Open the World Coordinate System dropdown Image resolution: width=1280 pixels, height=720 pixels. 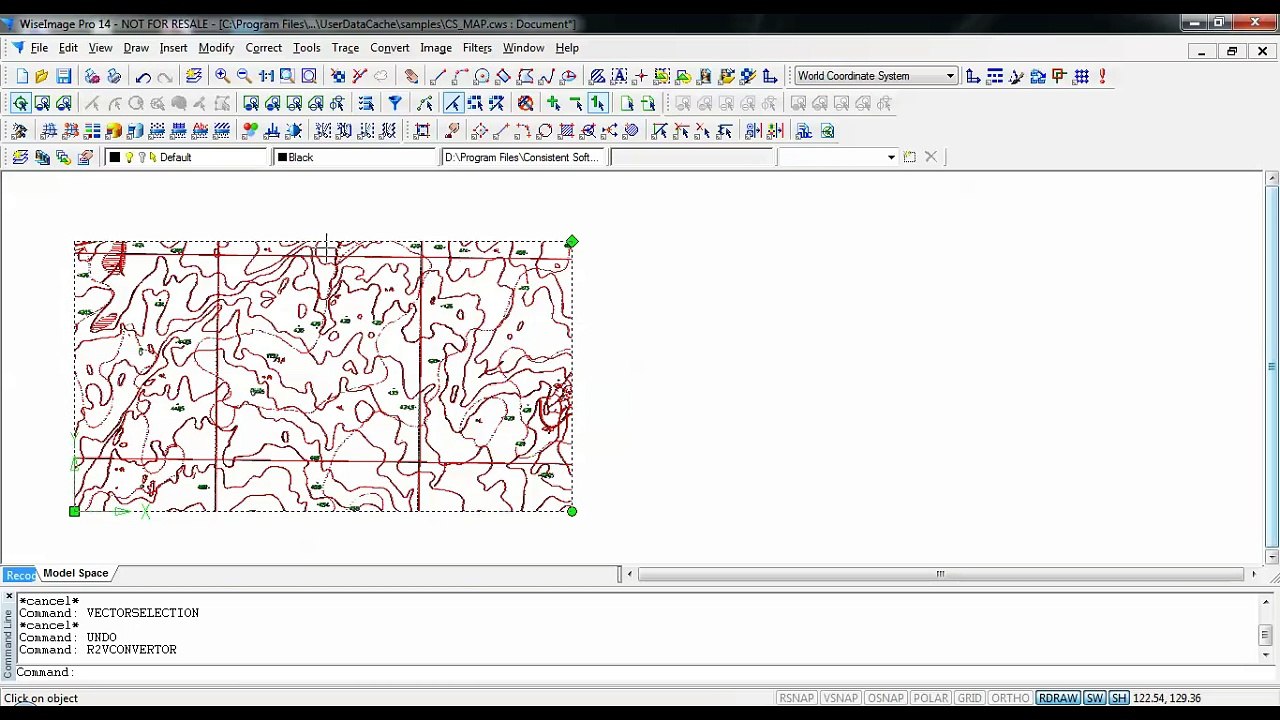pyautogui.click(x=875, y=76)
